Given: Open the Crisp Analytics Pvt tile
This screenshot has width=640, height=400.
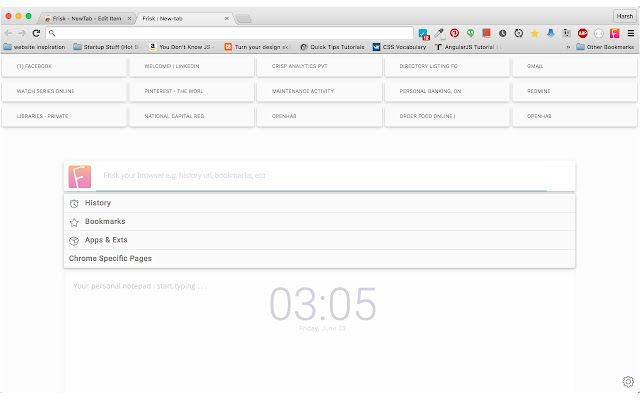Looking at the screenshot, I should pyautogui.click(x=320, y=66).
